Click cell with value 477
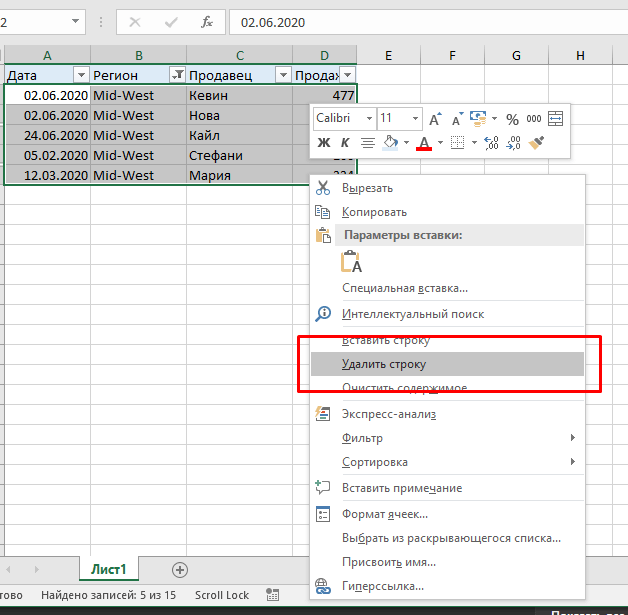Screen dimensions: 628x615 pyautogui.click(x=324, y=95)
